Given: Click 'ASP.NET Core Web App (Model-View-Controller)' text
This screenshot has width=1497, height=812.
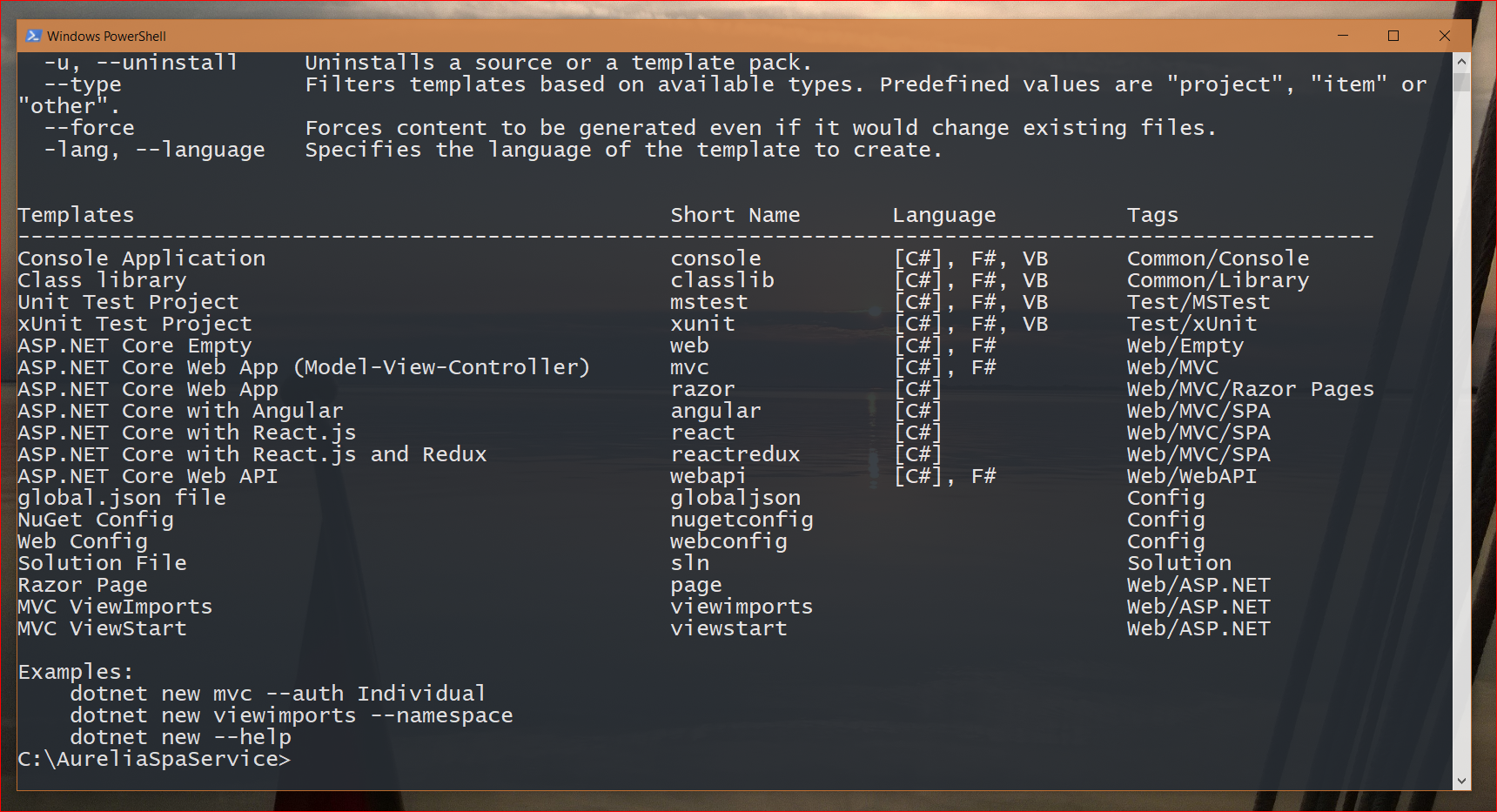Looking at the screenshot, I should point(304,367).
